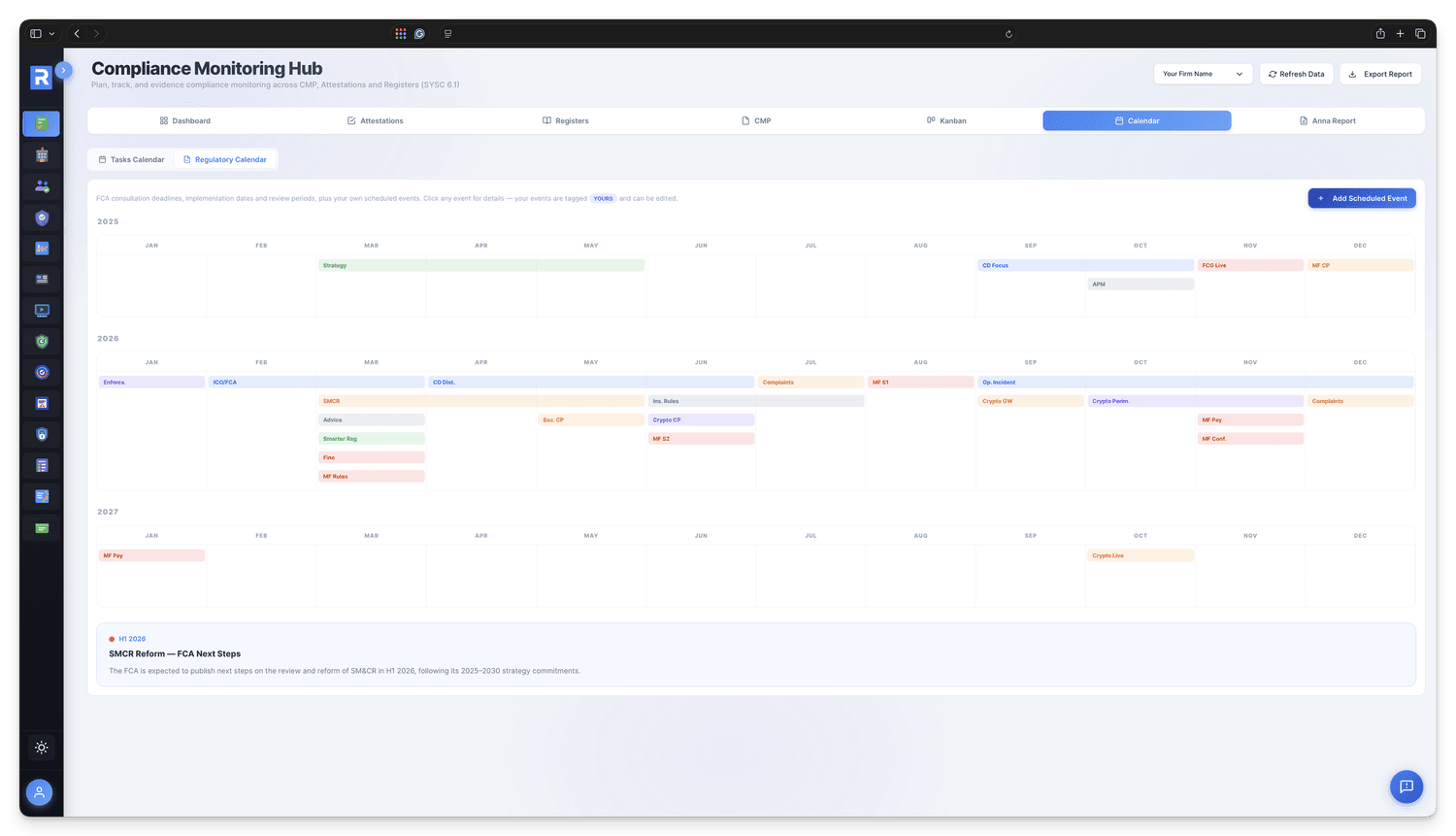The height and width of the screenshot is (836, 1456).
Task: Open the 2026 SMCR event bar
Action: [481, 401]
